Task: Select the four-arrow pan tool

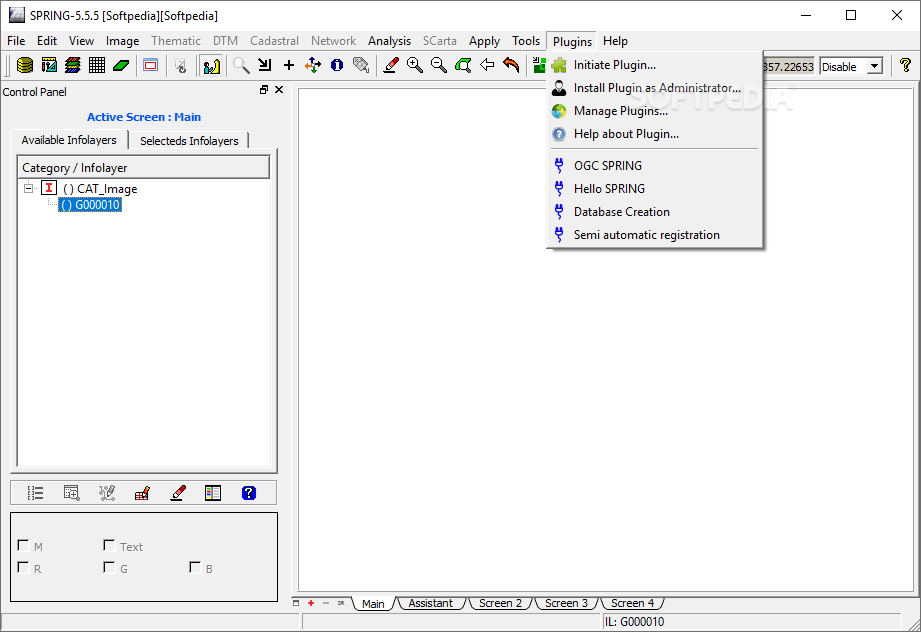Action: 312,65
